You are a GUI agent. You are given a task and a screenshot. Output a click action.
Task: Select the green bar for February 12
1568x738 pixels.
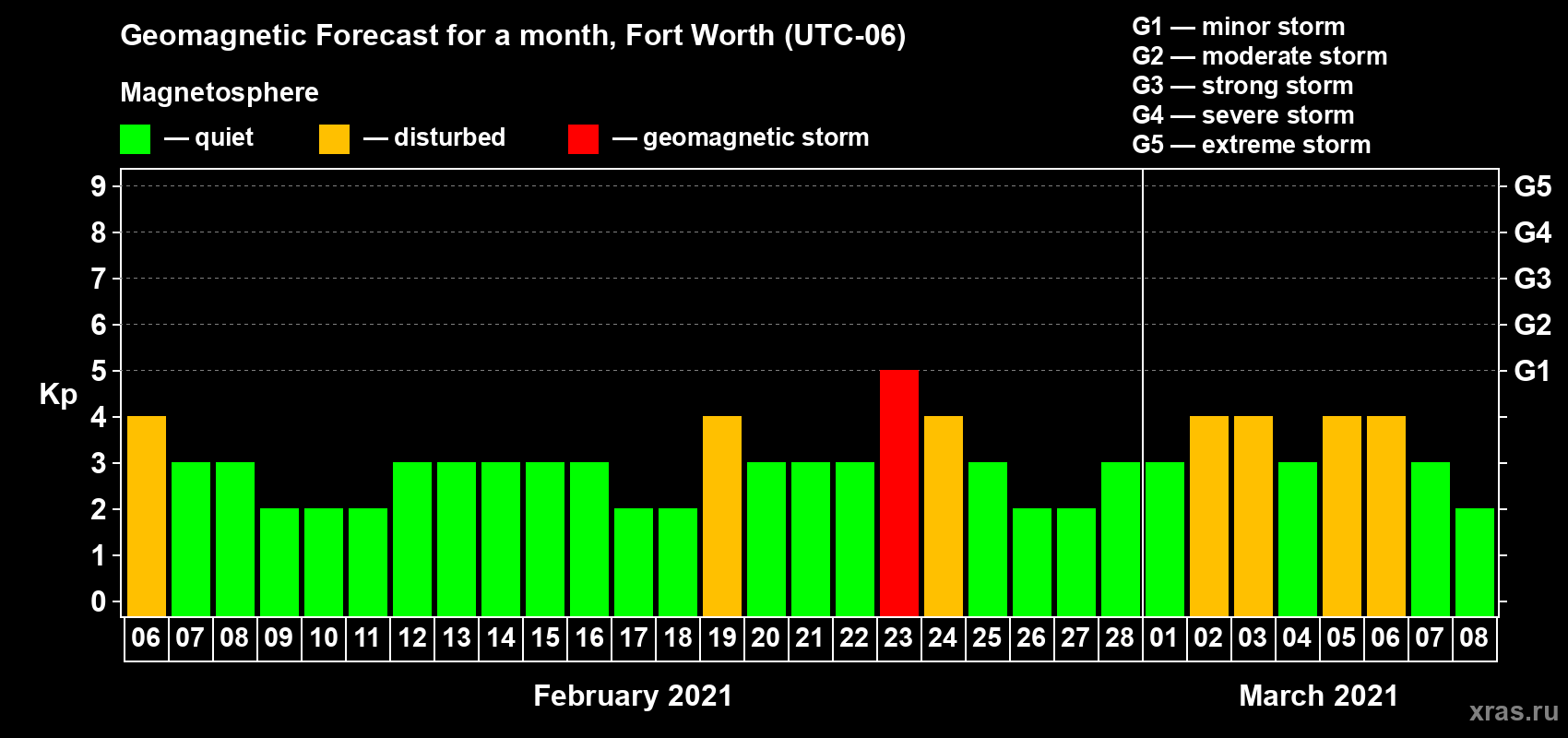412,539
